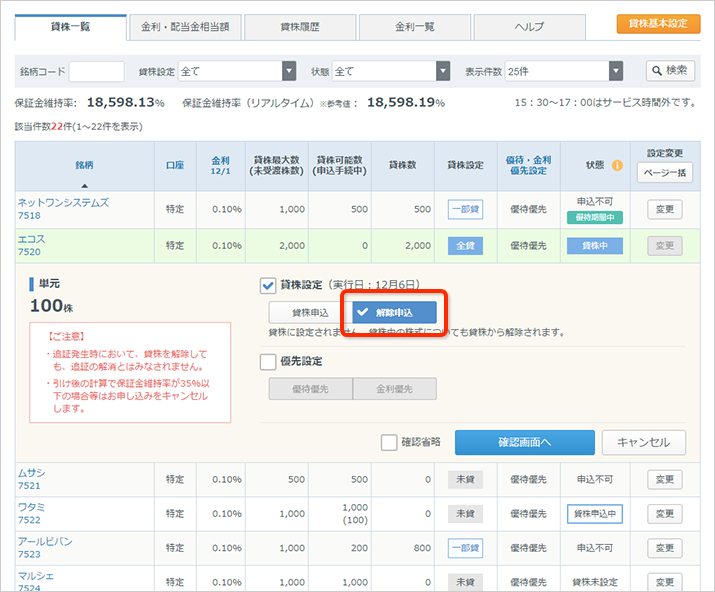Select the 解除申込 option
The width and height of the screenshot is (715, 592).
(394, 313)
